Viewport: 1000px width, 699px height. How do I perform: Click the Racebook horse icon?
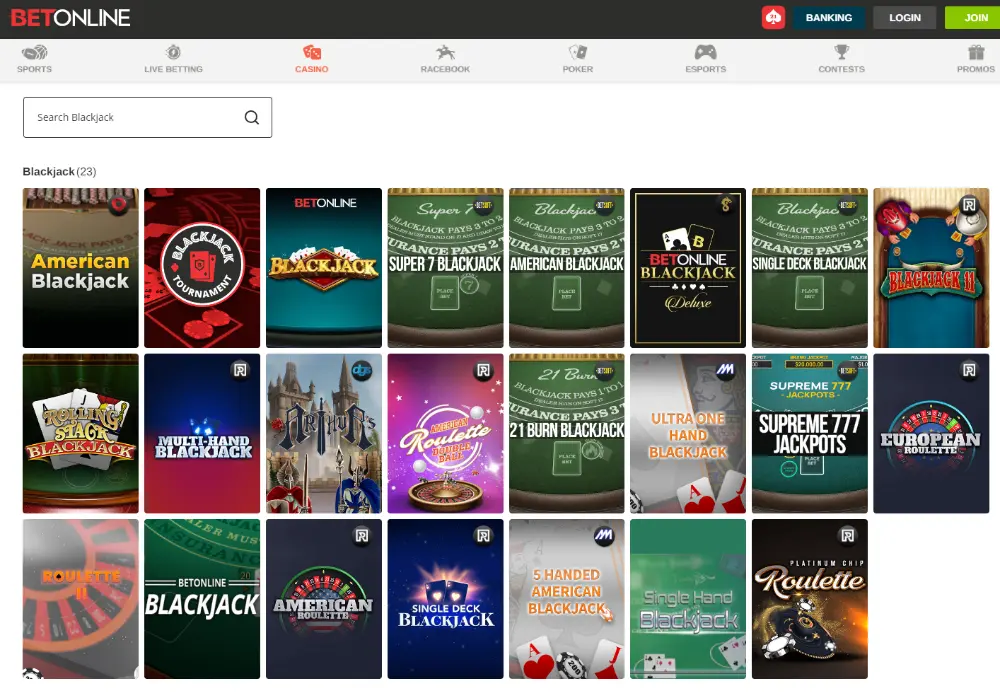pyautogui.click(x=445, y=52)
